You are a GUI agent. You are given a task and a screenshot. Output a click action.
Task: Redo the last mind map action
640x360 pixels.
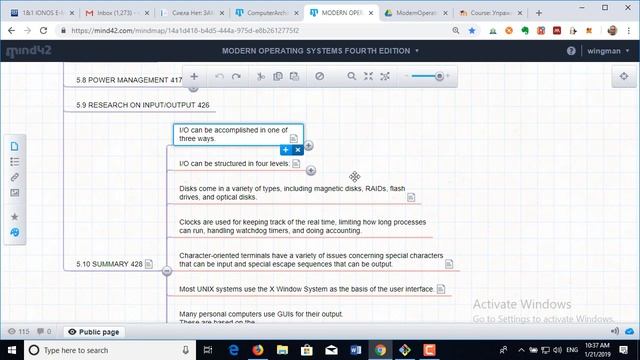click(x=236, y=76)
